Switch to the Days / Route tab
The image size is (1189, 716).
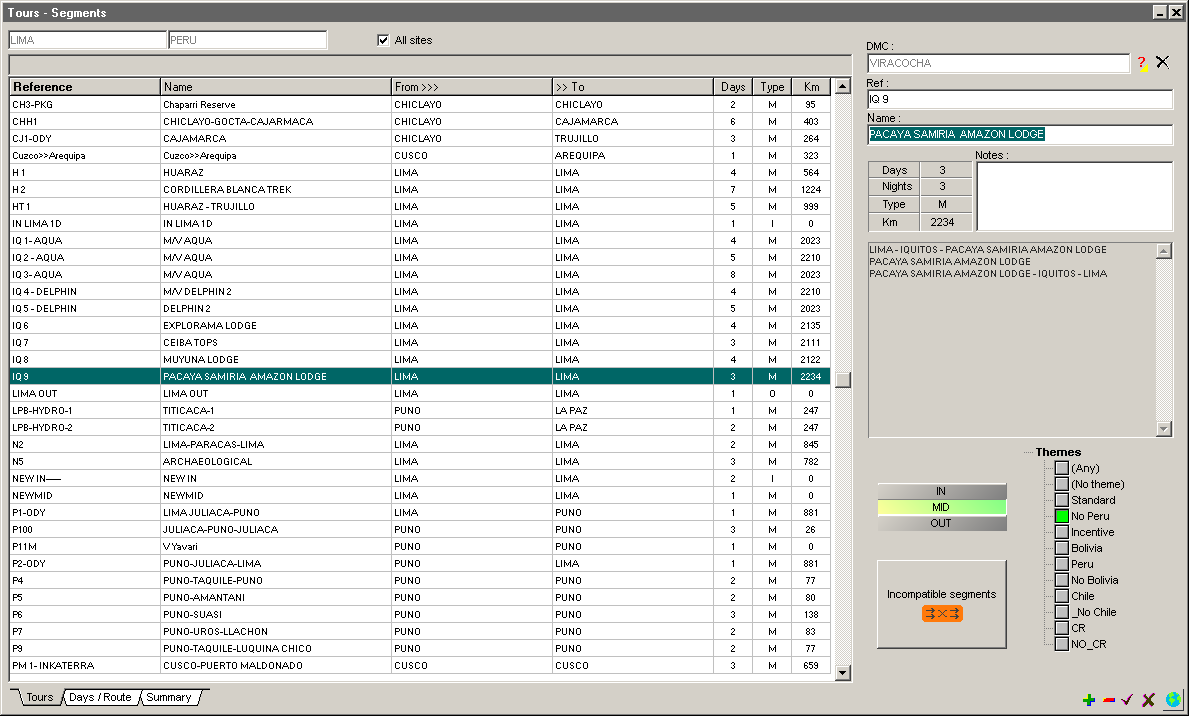click(100, 697)
